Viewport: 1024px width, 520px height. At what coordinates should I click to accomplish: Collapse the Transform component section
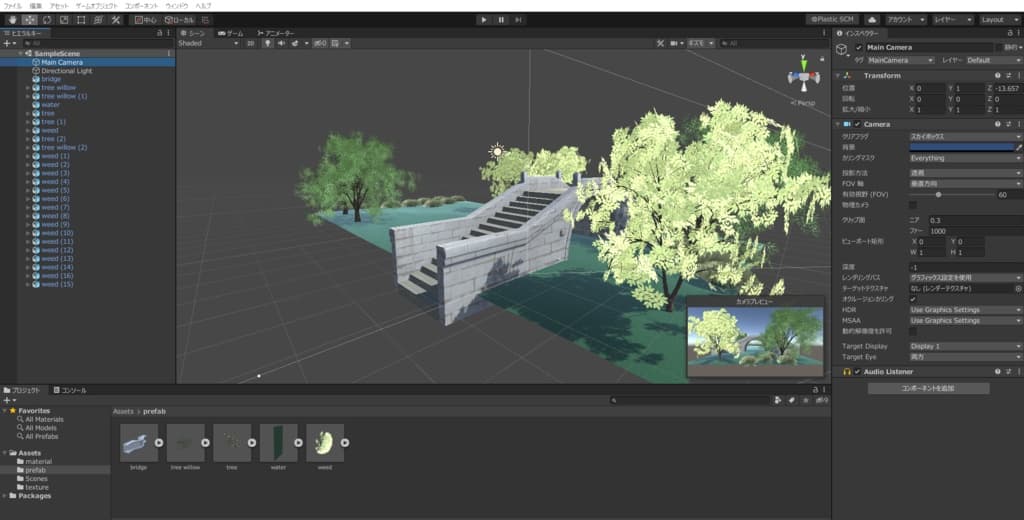(838, 75)
